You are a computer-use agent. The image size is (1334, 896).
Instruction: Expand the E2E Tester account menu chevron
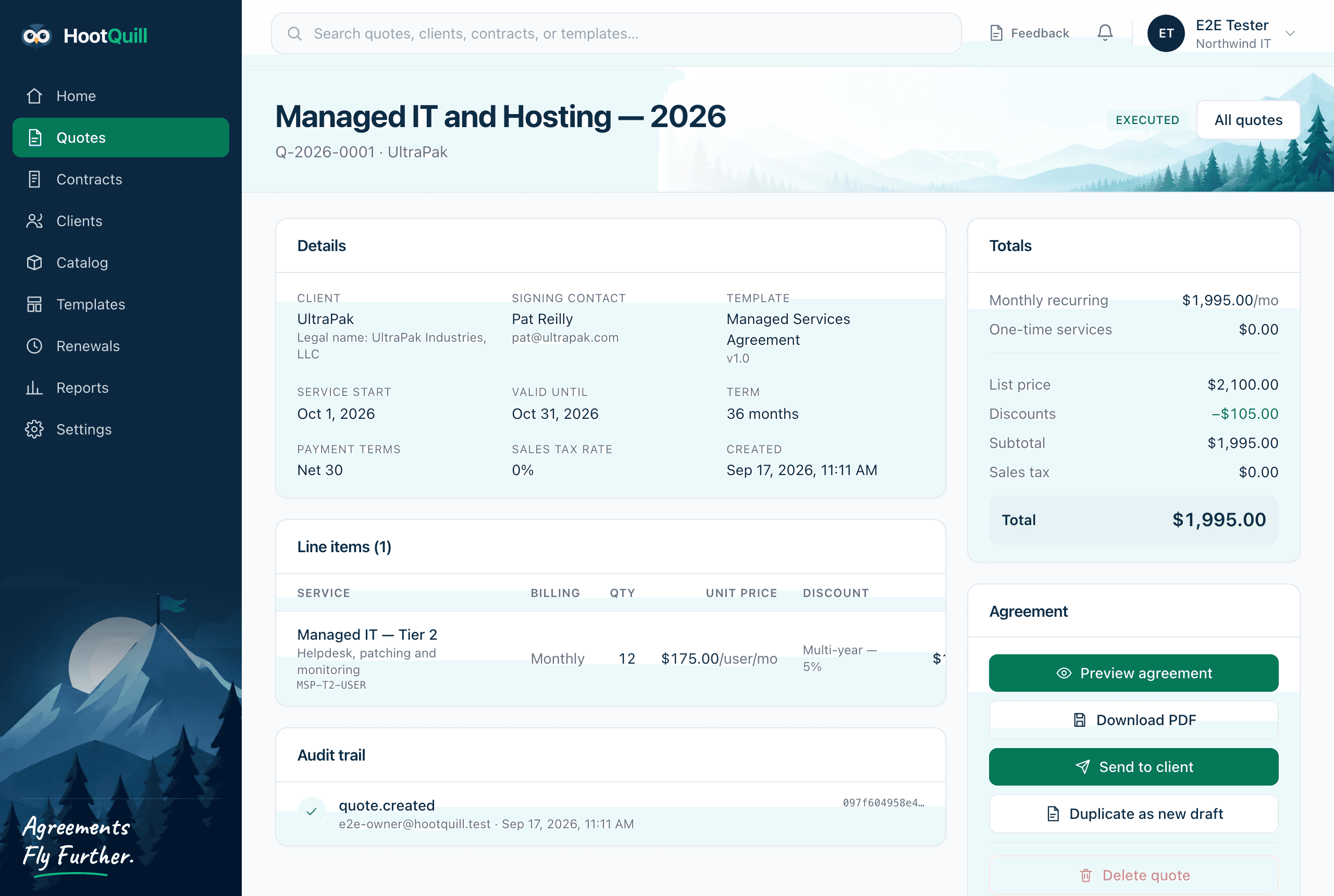1290,34
